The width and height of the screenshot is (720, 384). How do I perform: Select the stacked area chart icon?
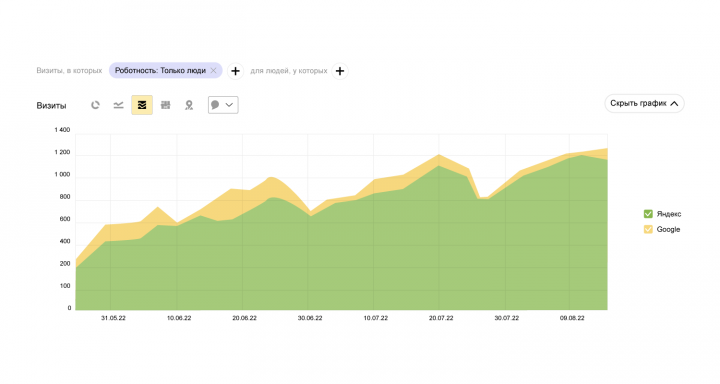coord(142,105)
